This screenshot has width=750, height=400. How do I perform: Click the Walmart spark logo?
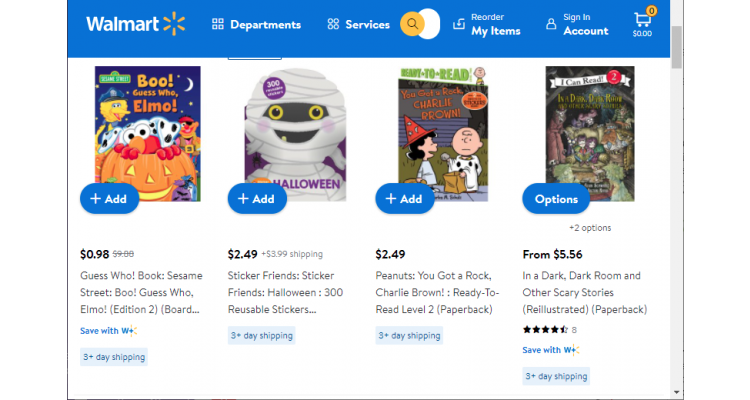[174, 23]
